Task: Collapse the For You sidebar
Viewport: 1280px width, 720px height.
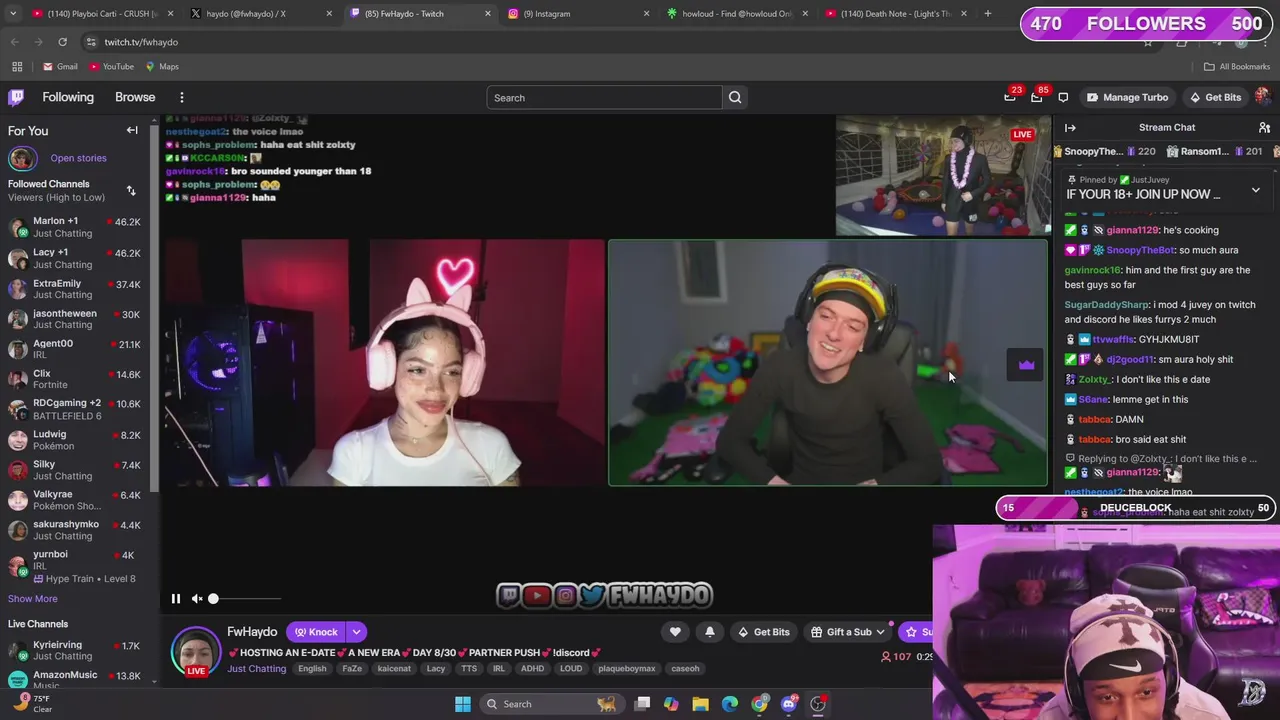Action: [132, 130]
